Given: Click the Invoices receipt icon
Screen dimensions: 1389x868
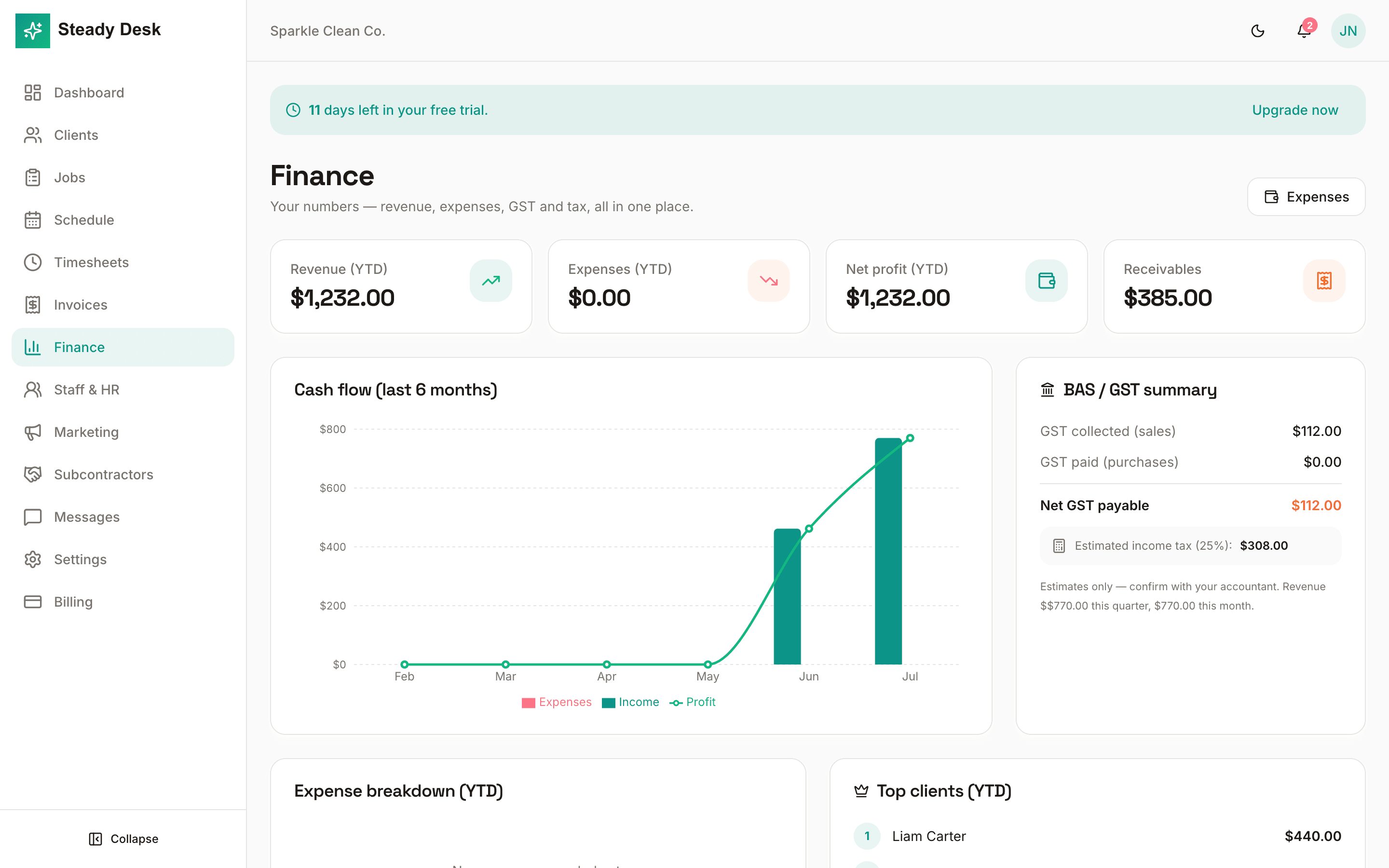Looking at the screenshot, I should tap(33, 305).
